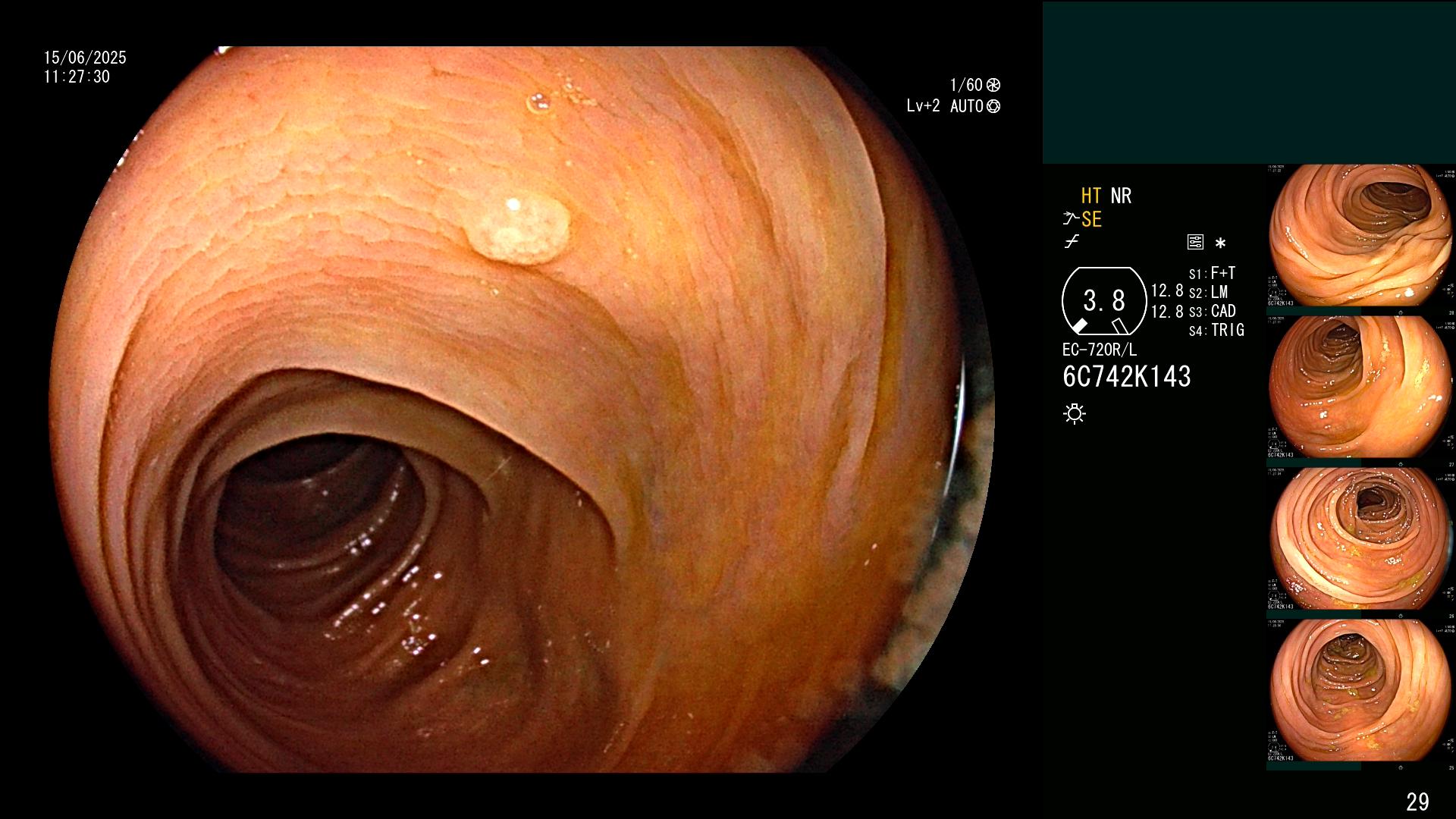The width and height of the screenshot is (1456, 819).
Task: Toggle the NR noise reduction indicator
Action: [x=1121, y=196]
